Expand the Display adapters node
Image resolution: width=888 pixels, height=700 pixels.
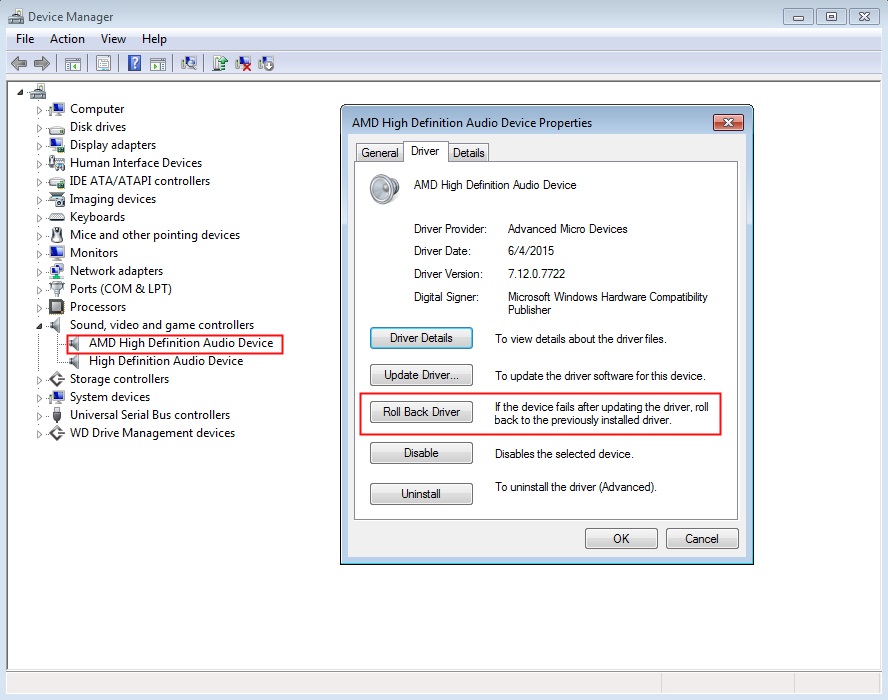point(39,146)
